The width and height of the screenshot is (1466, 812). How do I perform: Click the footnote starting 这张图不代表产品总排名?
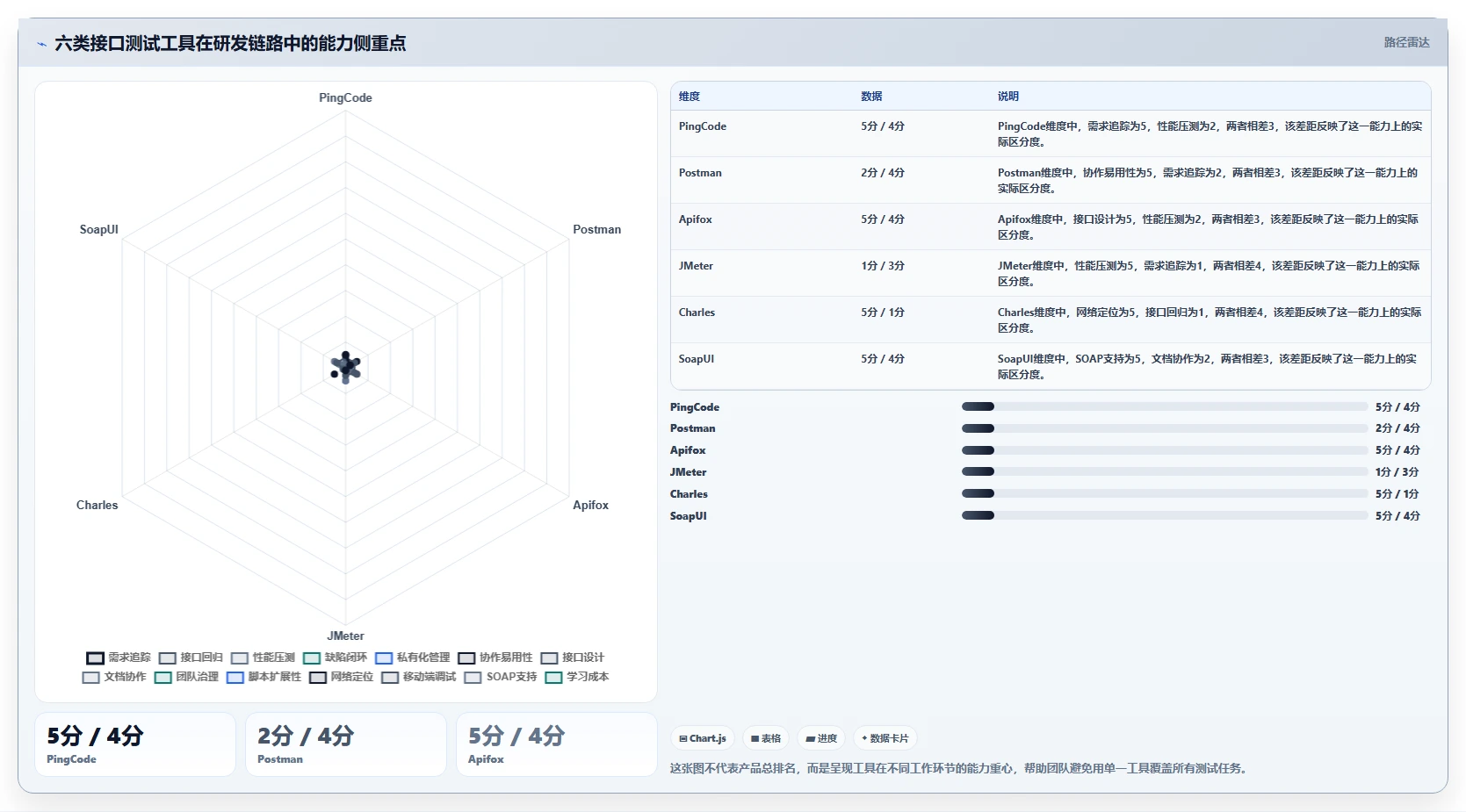coord(959,768)
